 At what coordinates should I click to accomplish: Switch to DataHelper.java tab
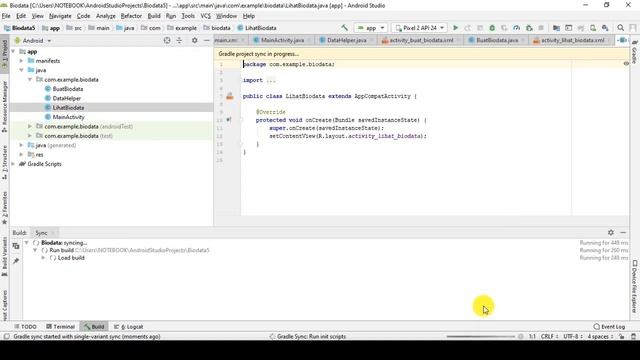click(347, 40)
